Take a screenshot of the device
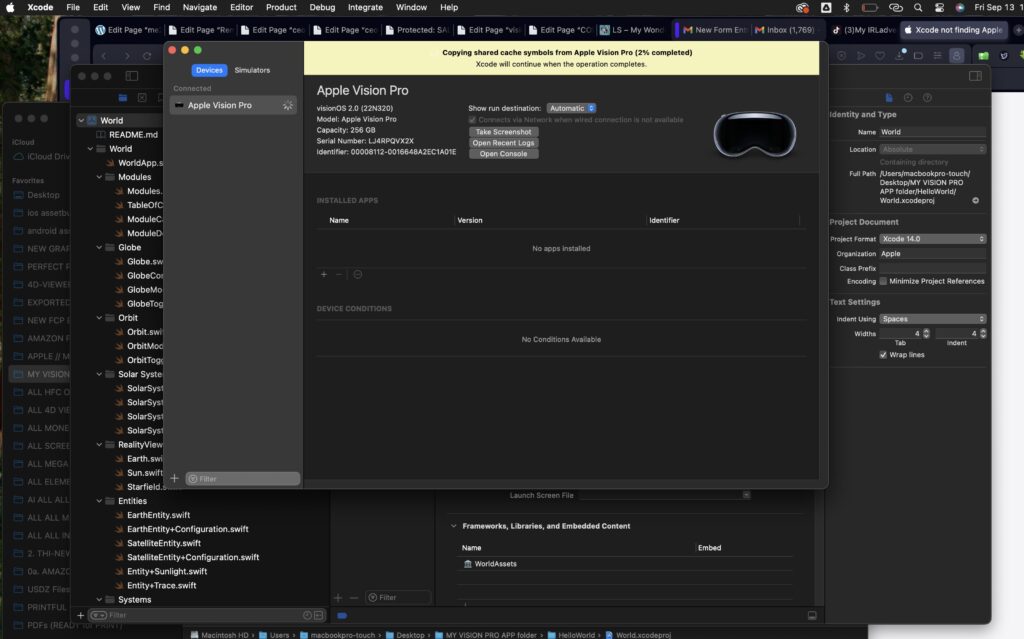The height and width of the screenshot is (639, 1024). pos(504,132)
